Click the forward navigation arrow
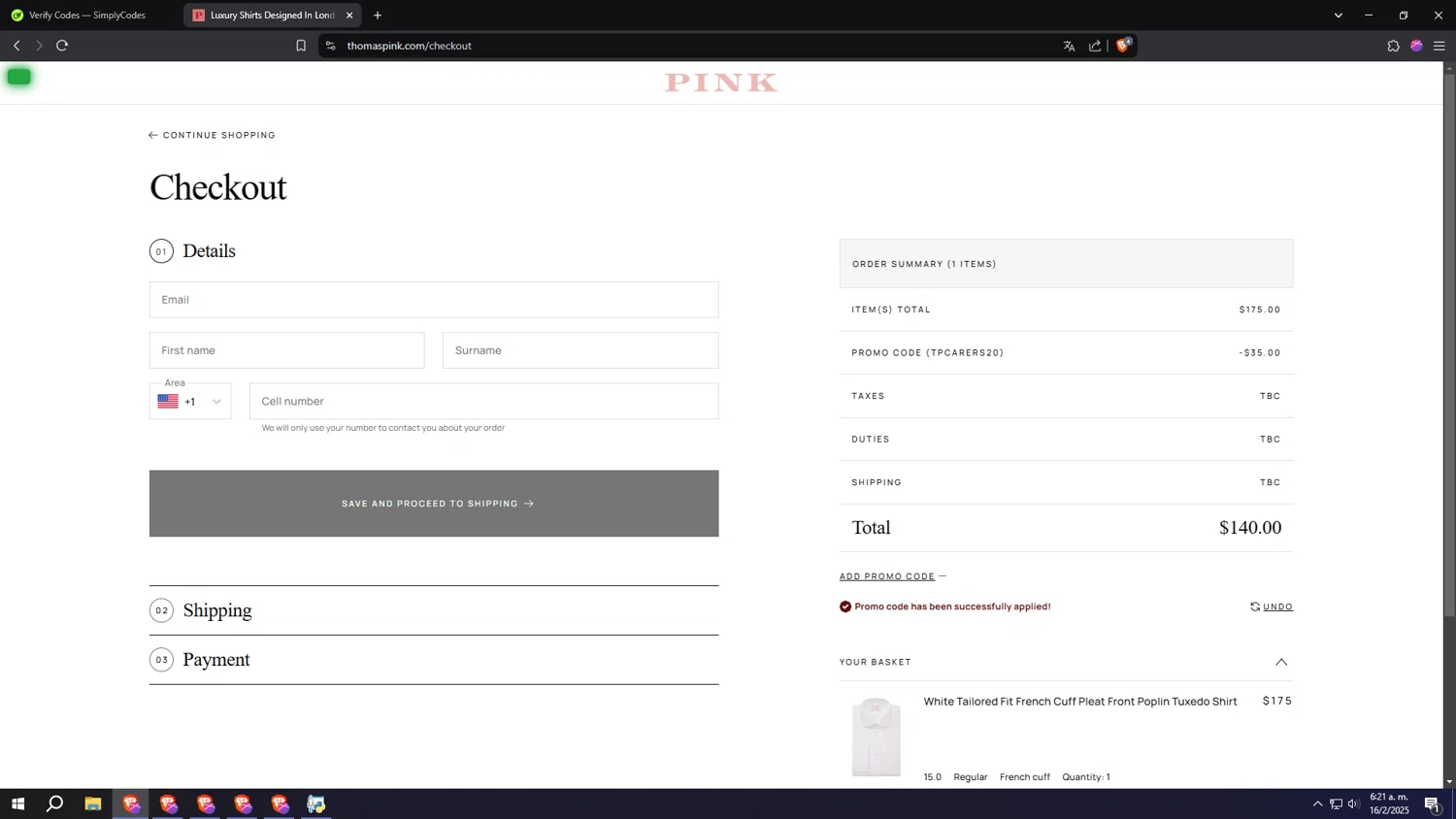The width and height of the screenshot is (1456, 819). click(x=39, y=46)
